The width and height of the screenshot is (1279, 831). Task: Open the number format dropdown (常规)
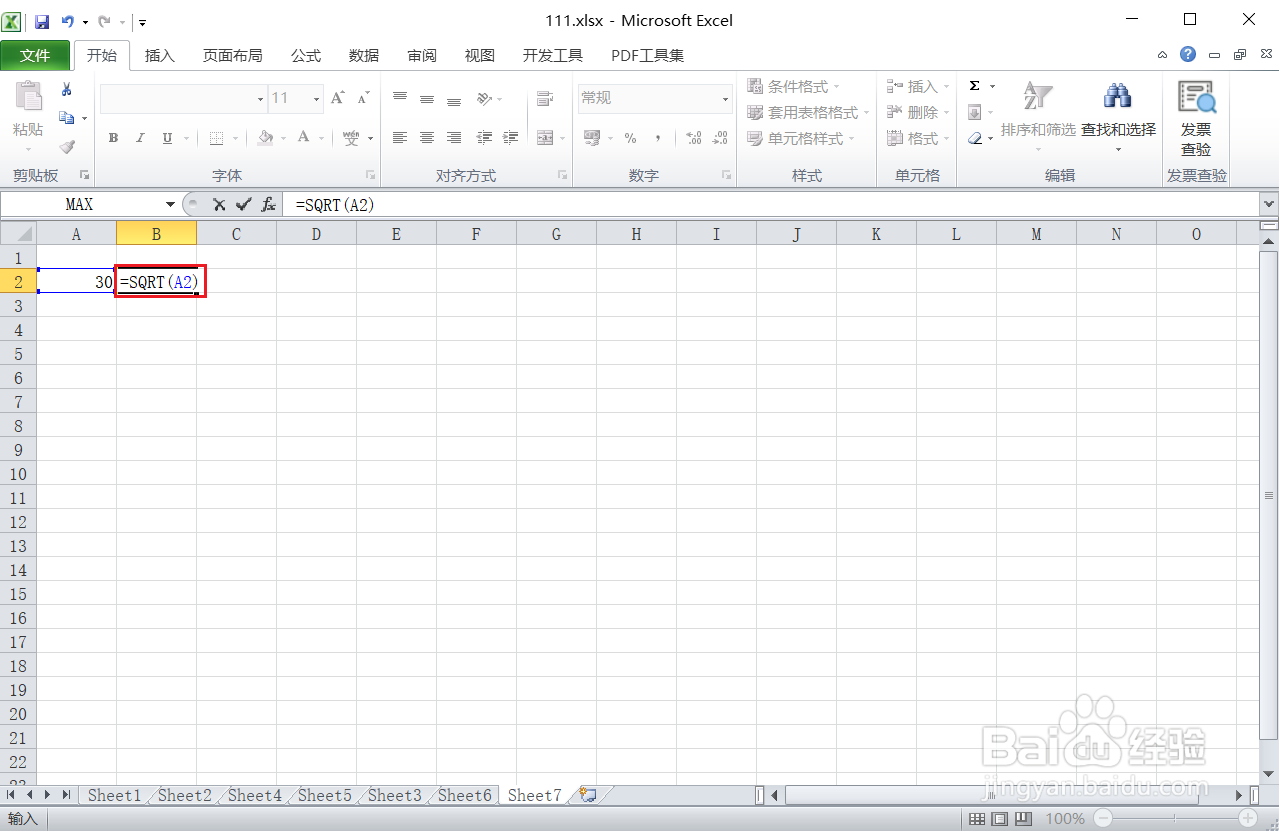(x=726, y=98)
